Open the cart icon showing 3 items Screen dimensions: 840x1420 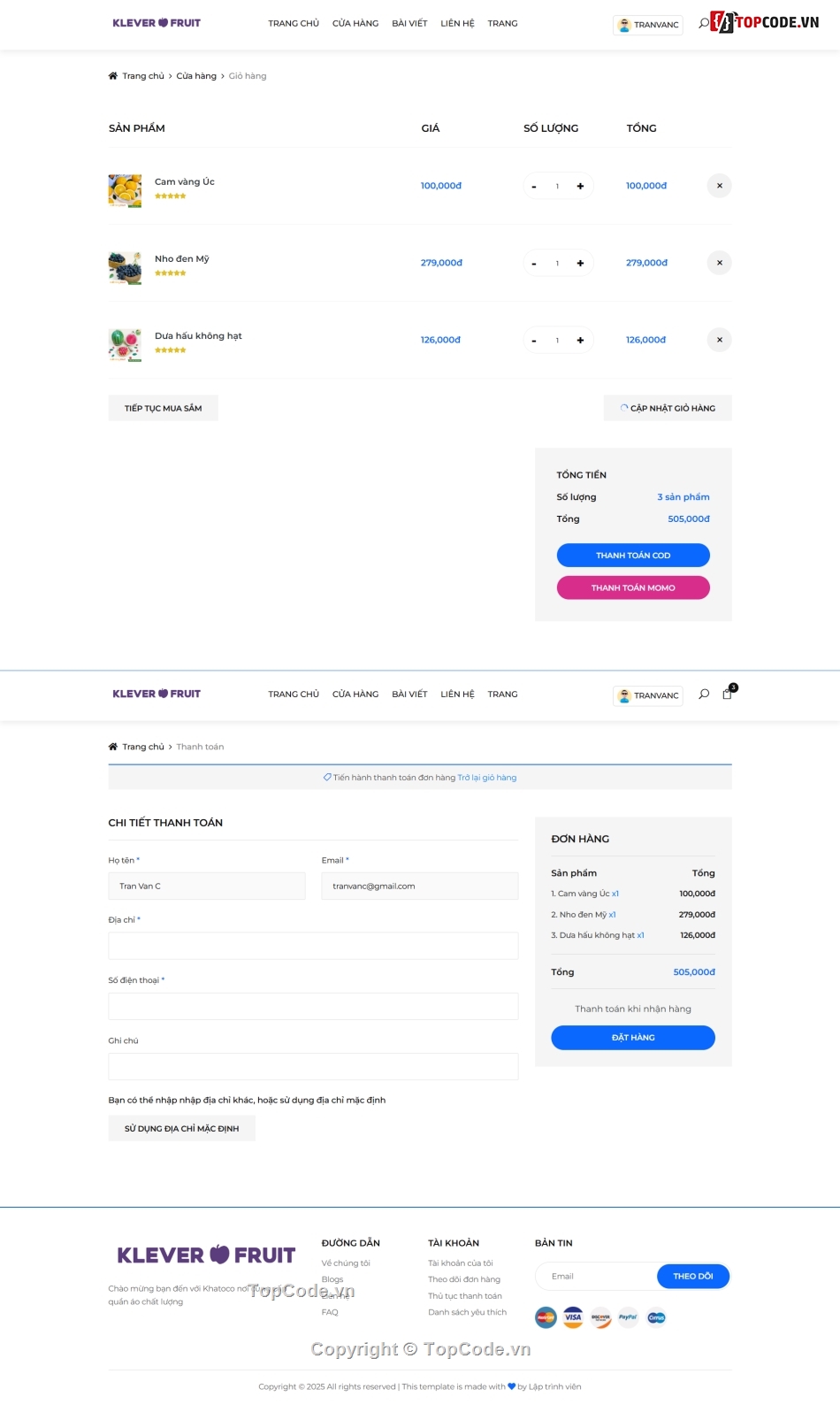click(x=727, y=694)
